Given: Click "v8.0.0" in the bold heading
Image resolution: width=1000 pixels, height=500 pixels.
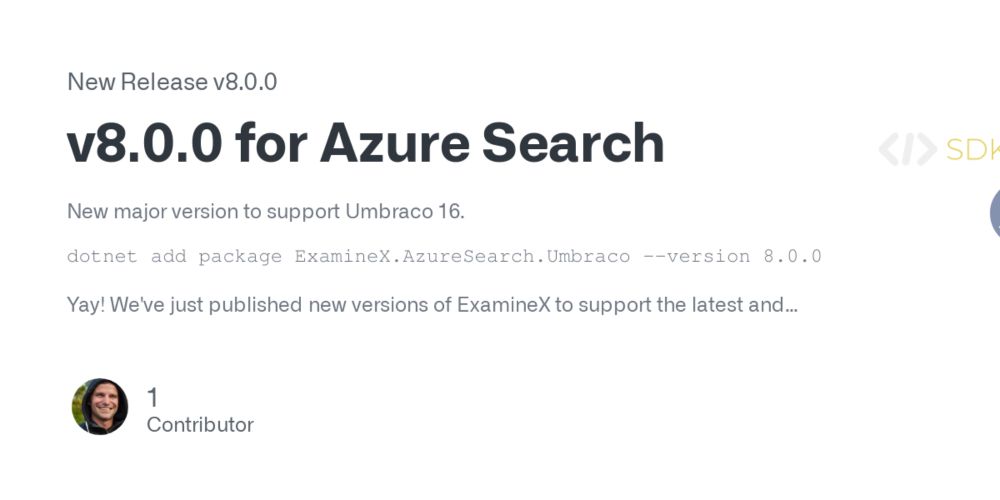Looking at the screenshot, I should (x=145, y=143).
